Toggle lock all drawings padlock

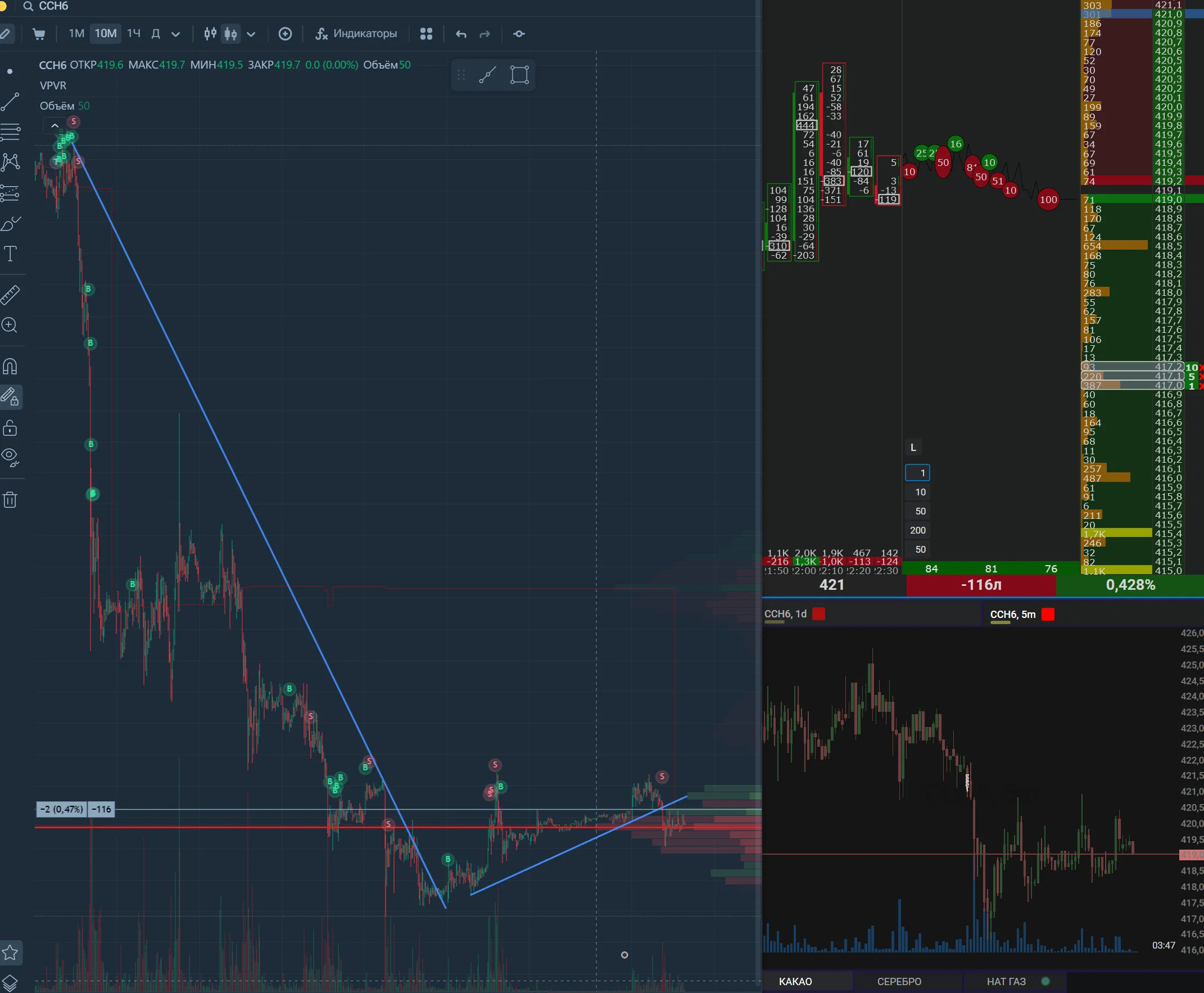(10, 428)
